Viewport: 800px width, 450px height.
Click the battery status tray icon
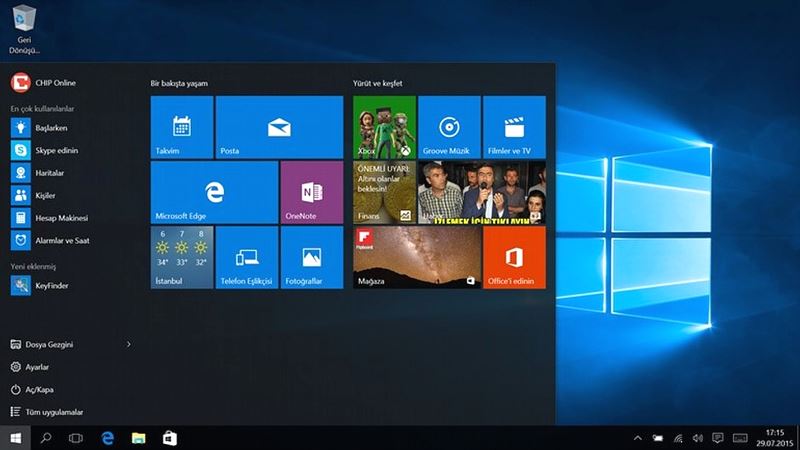[x=658, y=438]
